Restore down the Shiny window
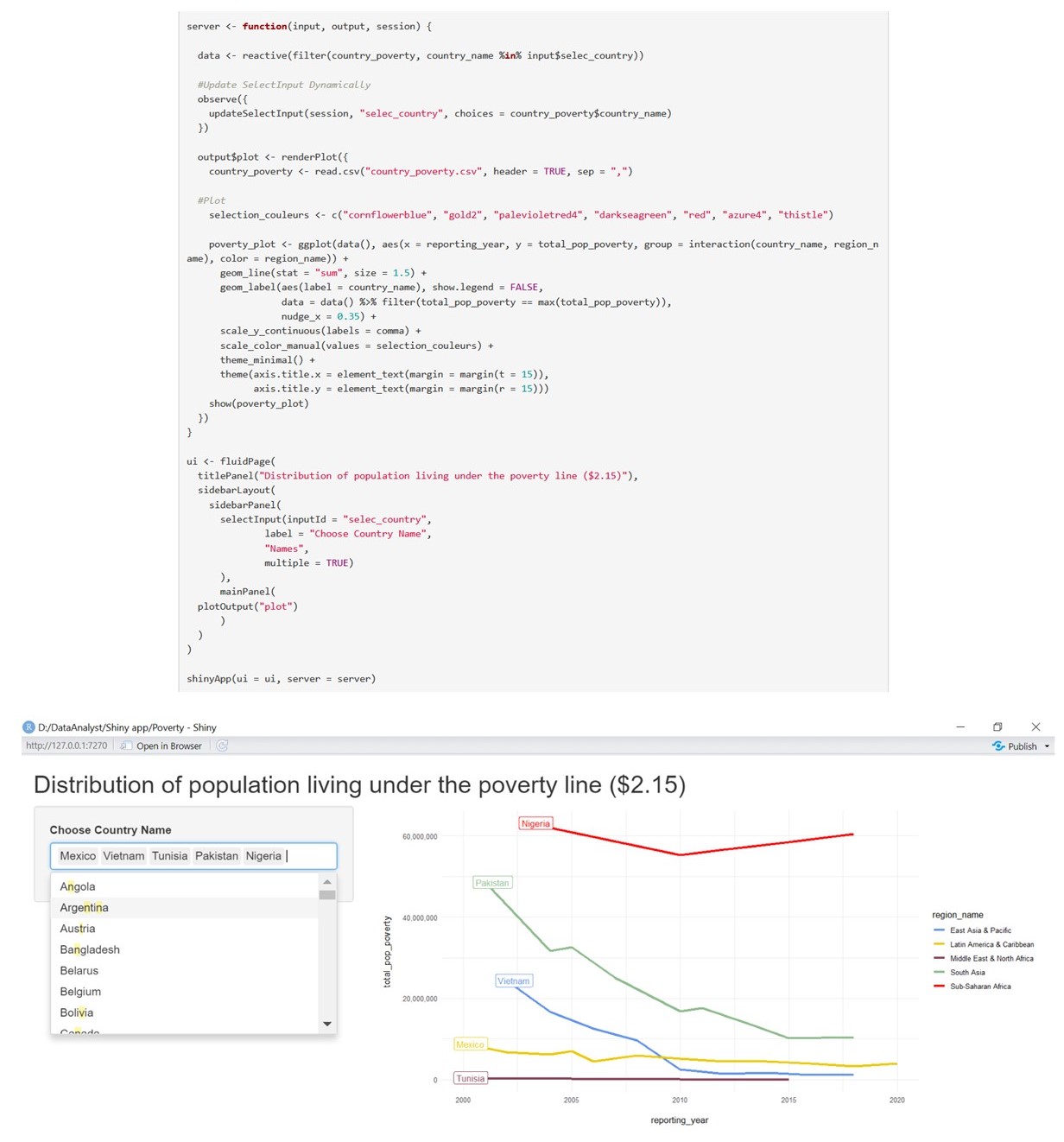The height and width of the screenshot is (1142, 1064). click(997, 727)
